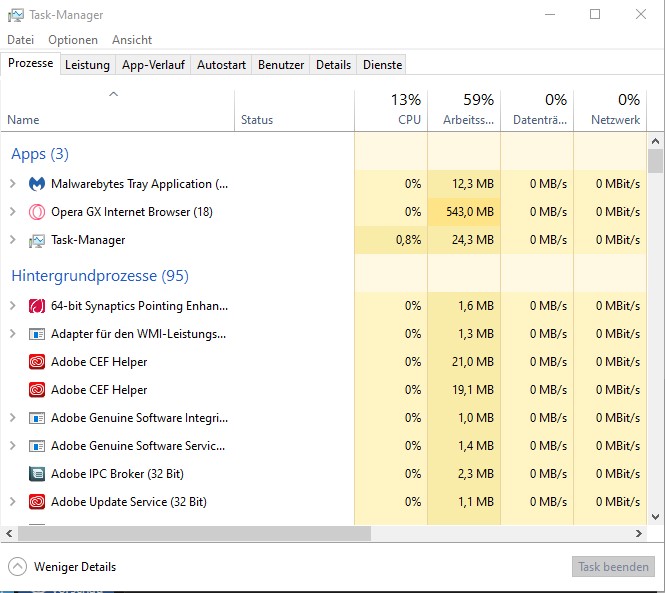The image size is (665, 593).
Task: Click the Opera GX Internet Browser icon
Action: [37, 212]
